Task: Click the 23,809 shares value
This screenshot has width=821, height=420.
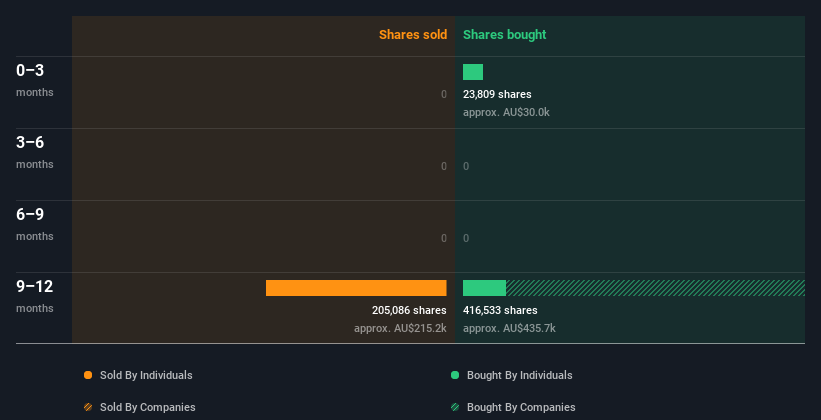Action: [x=497, y=94]
